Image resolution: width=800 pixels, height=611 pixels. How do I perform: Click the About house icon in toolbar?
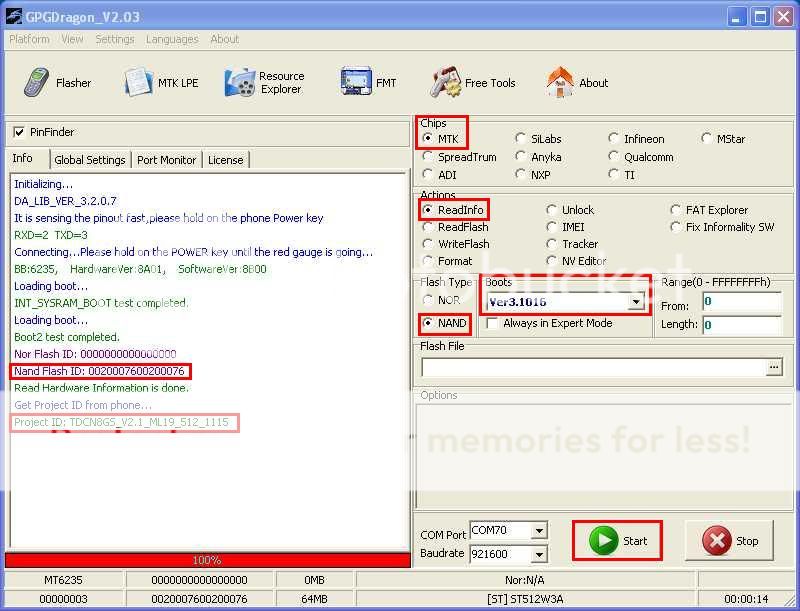point(560,82)
